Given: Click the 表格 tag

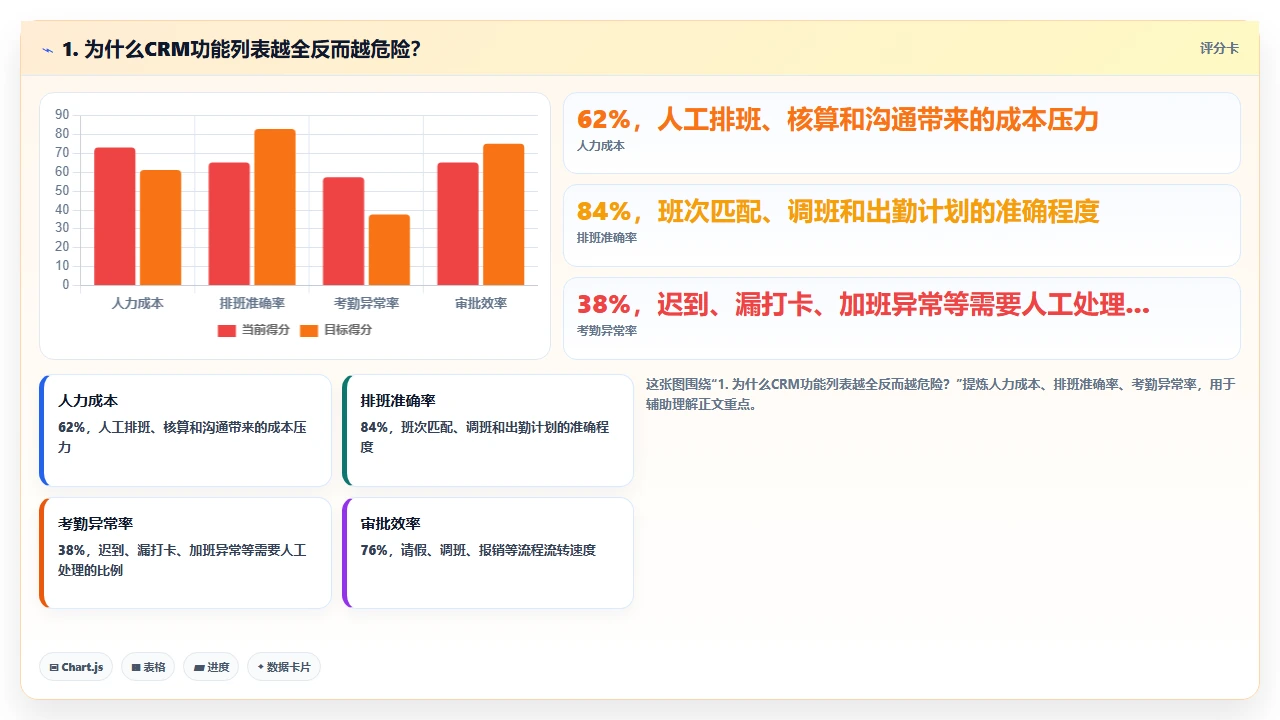Looking at the screenshot, I should 148,667.
